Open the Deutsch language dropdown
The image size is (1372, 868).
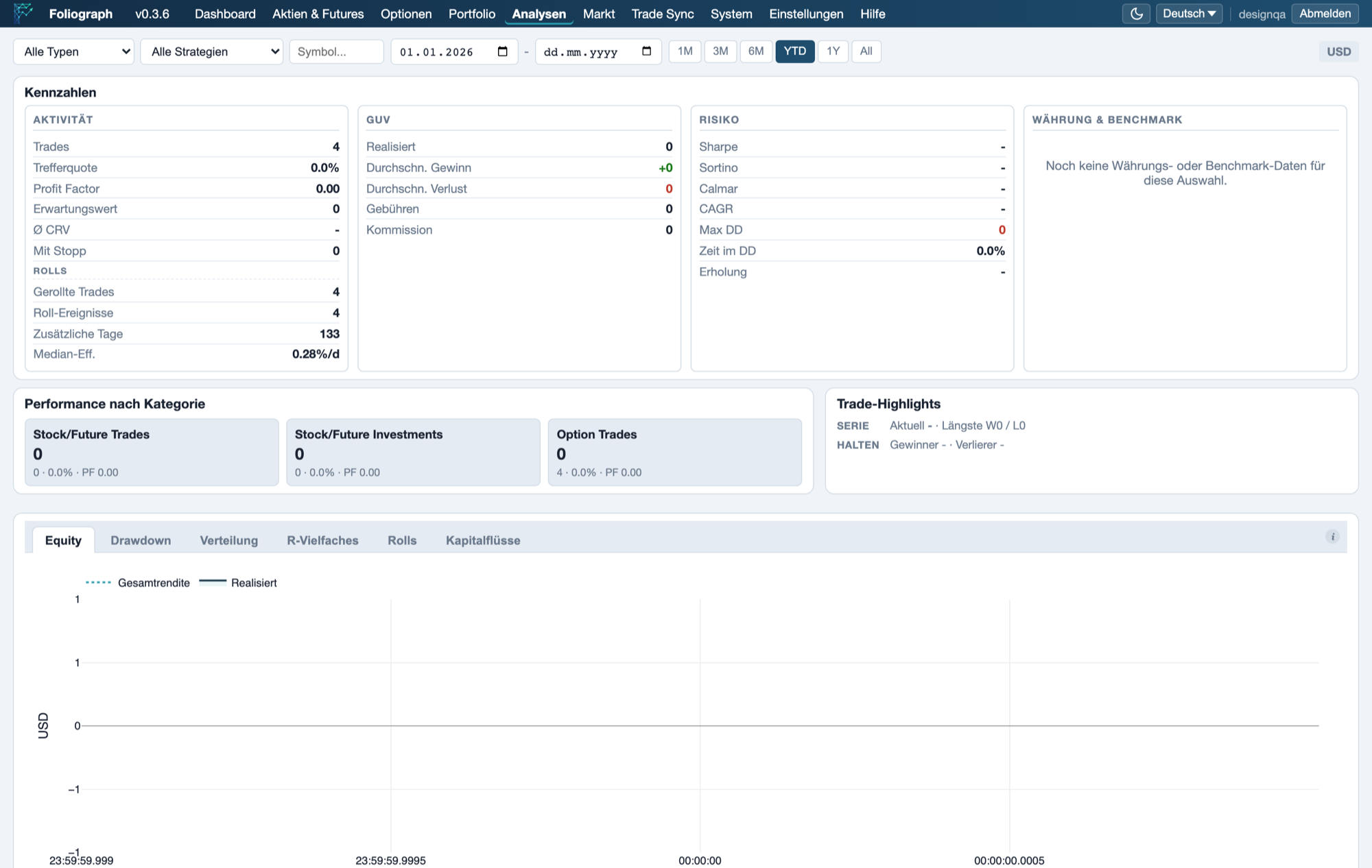coord(1189,14)
